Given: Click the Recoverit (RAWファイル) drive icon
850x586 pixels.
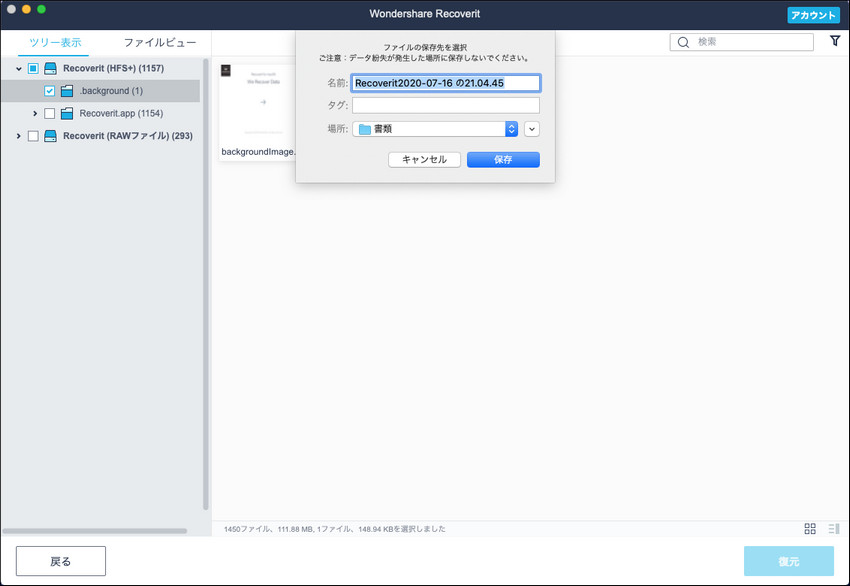Looking at the screenshot, I should 50,136.
